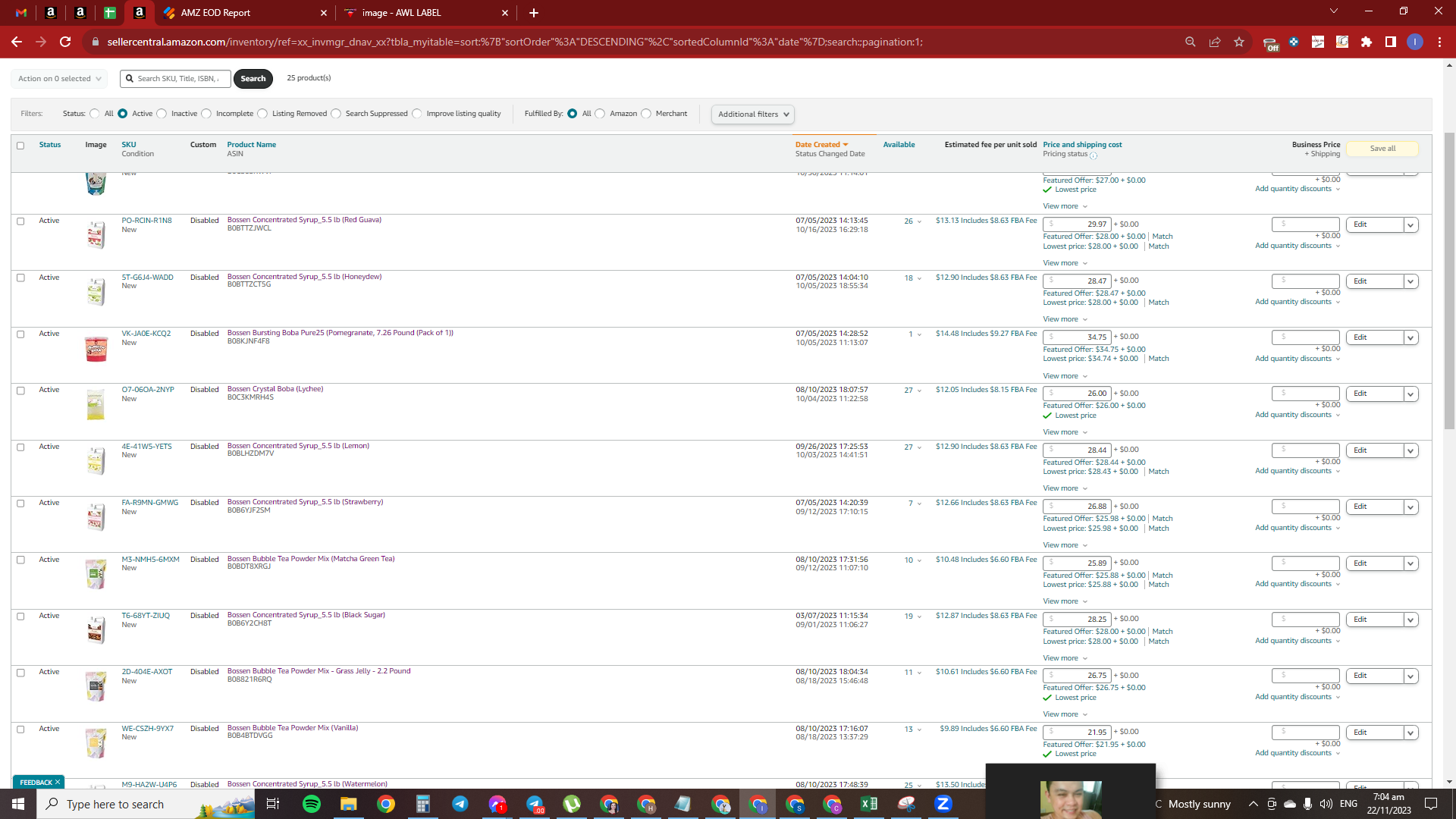Click the SKU search input field
1456x819 pixels.
[x=175, y=79]
